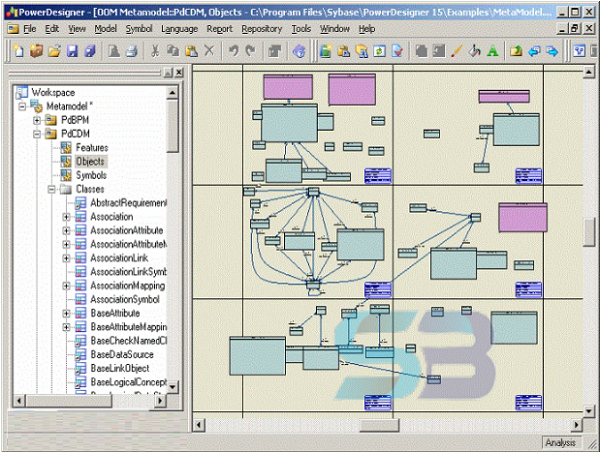The height and width of the screenshot is (452, 600).
Task: Click the blue right arrow icon
Action: (552, 51)
